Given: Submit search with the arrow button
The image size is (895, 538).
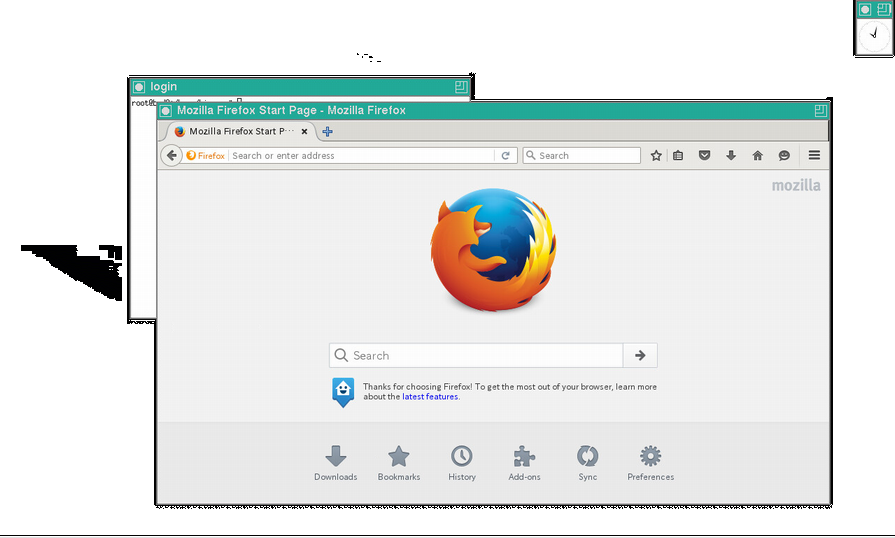Looking at the screenshot, I should tap(640, 355).
